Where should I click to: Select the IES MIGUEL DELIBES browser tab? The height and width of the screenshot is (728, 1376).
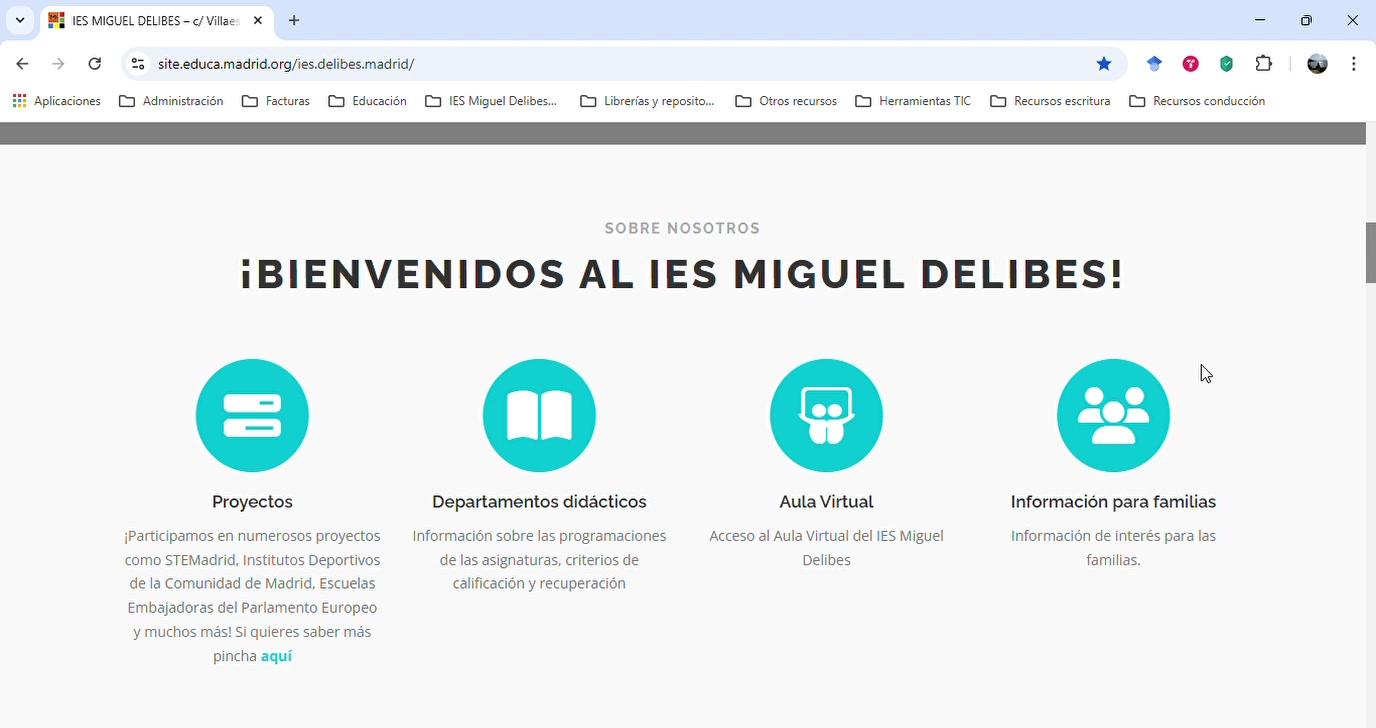[156, 21]
